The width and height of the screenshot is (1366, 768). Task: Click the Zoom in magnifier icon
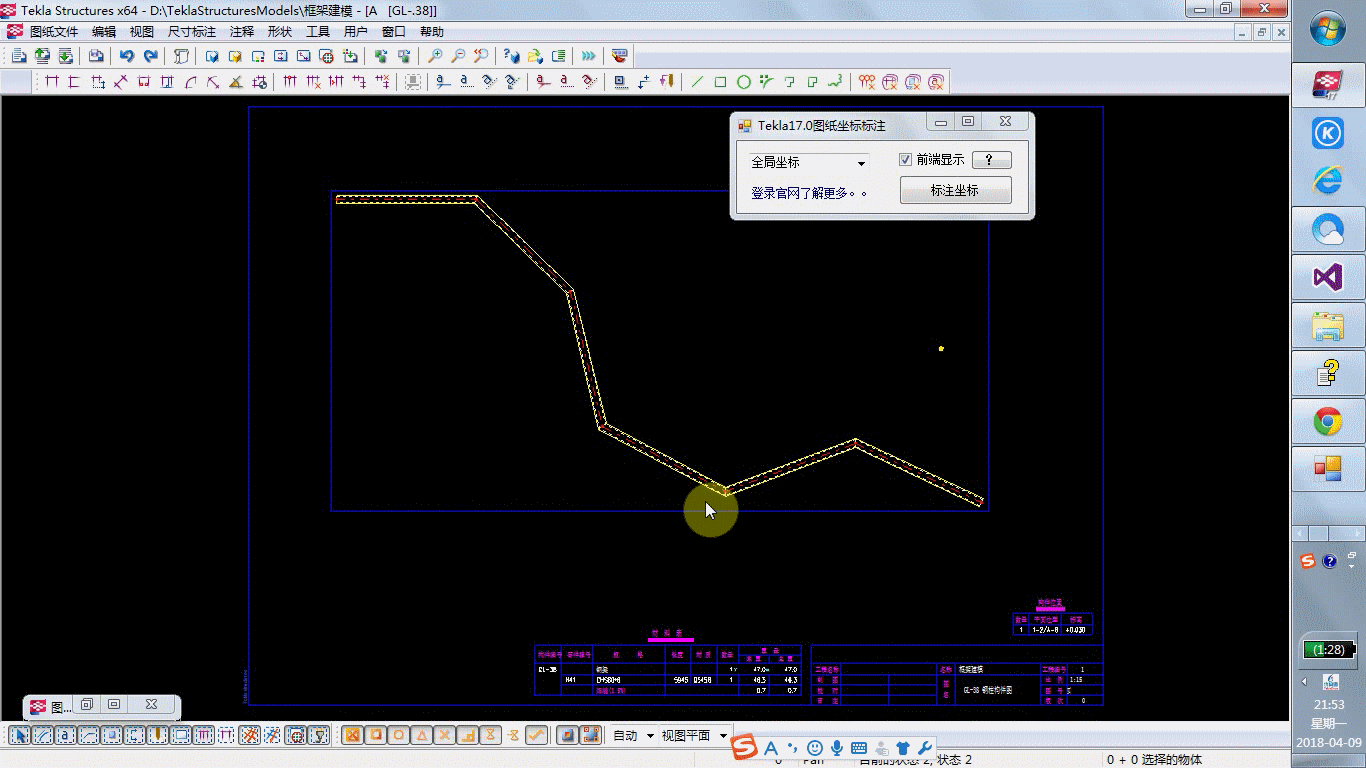click(x=435, y=56)
